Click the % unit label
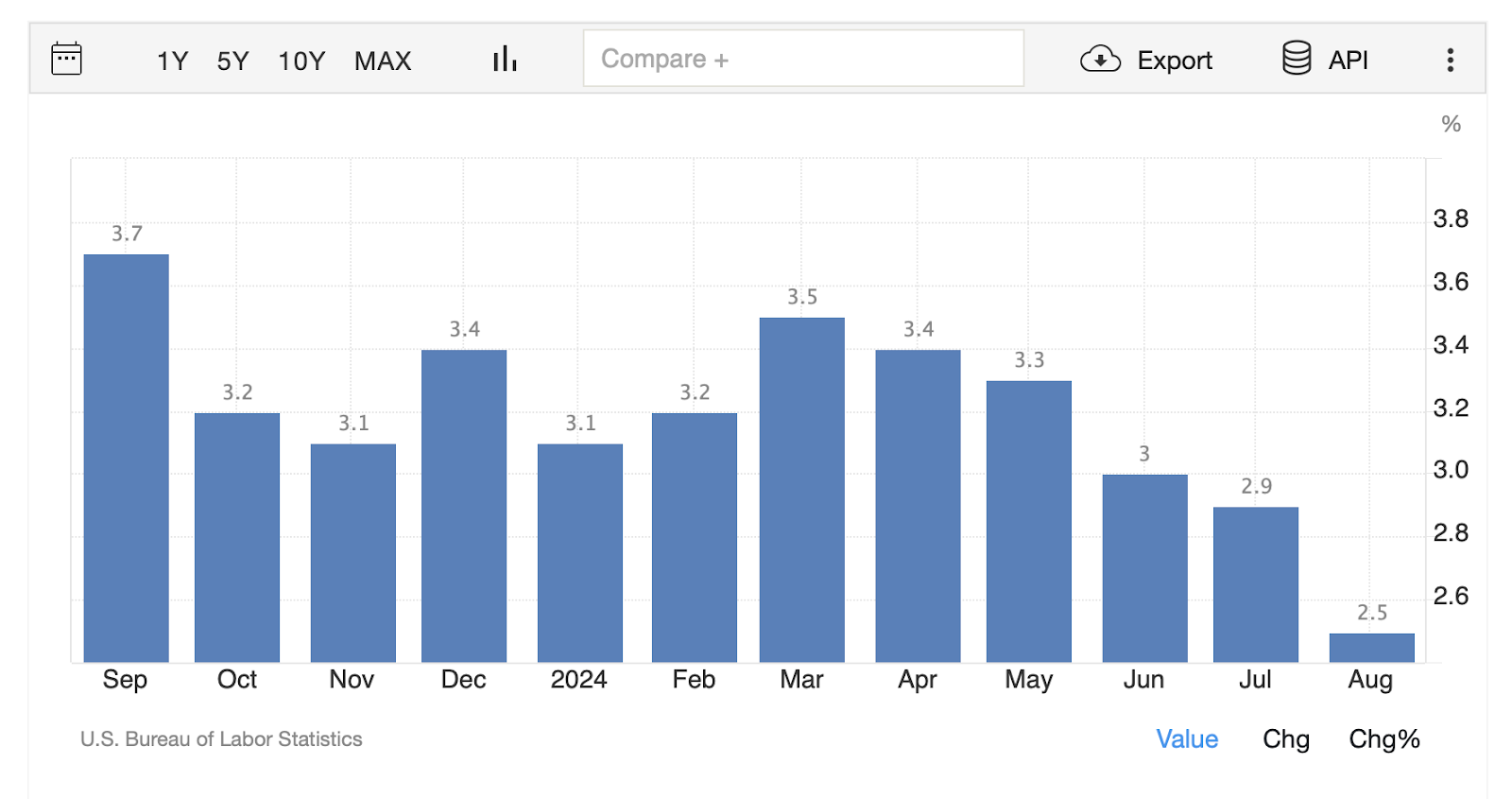This screenshot has width=1512, height=799. [x=1451, y=124]
